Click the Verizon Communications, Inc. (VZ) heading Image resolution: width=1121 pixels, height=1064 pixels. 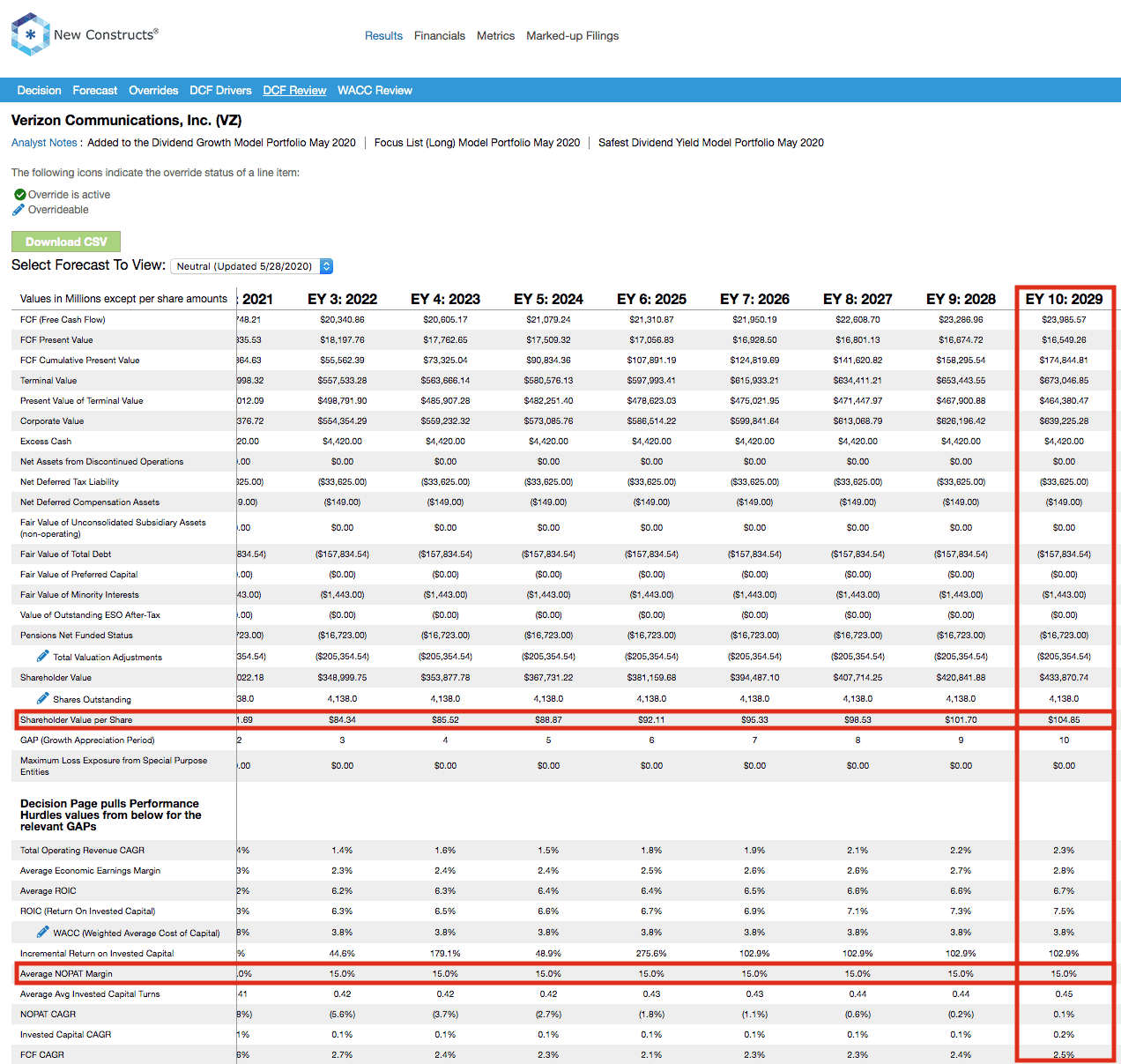(x=126, y=121)
